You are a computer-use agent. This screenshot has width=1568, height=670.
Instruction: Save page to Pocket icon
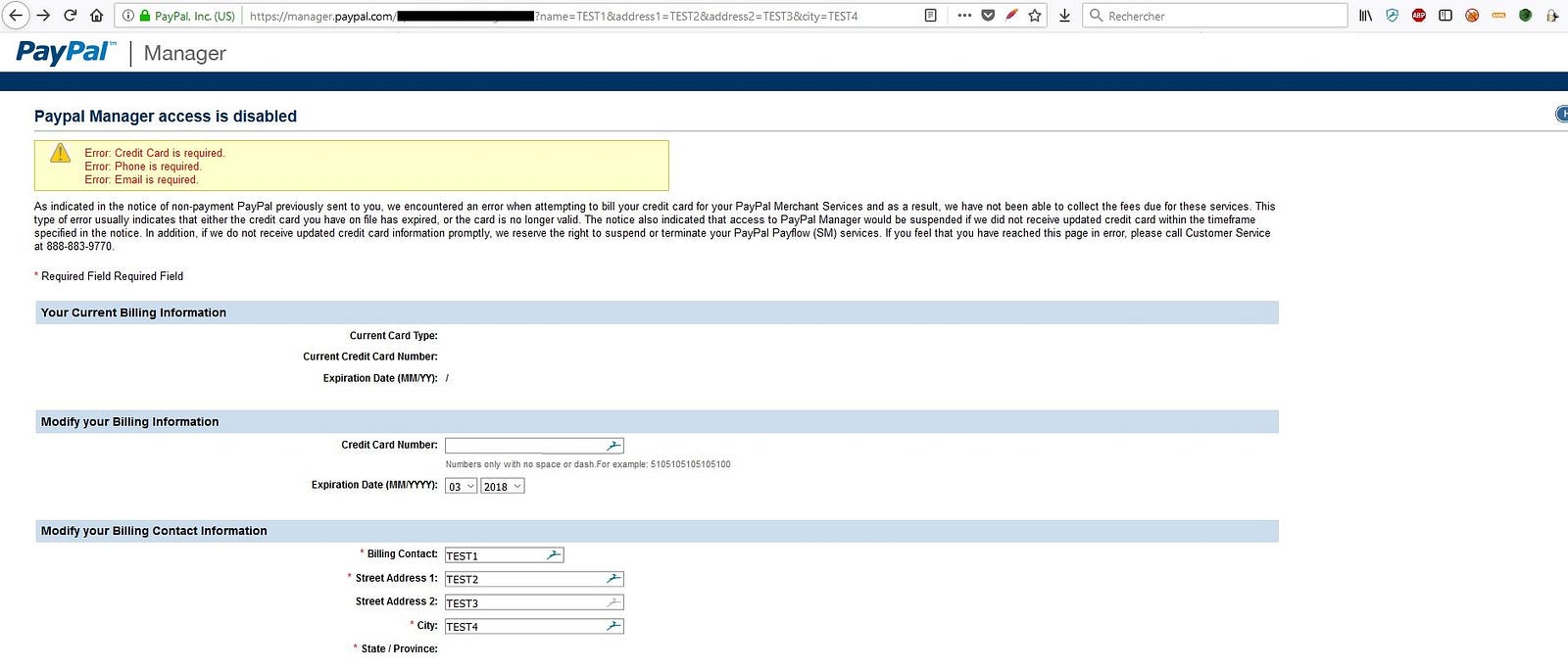(988, 16)
